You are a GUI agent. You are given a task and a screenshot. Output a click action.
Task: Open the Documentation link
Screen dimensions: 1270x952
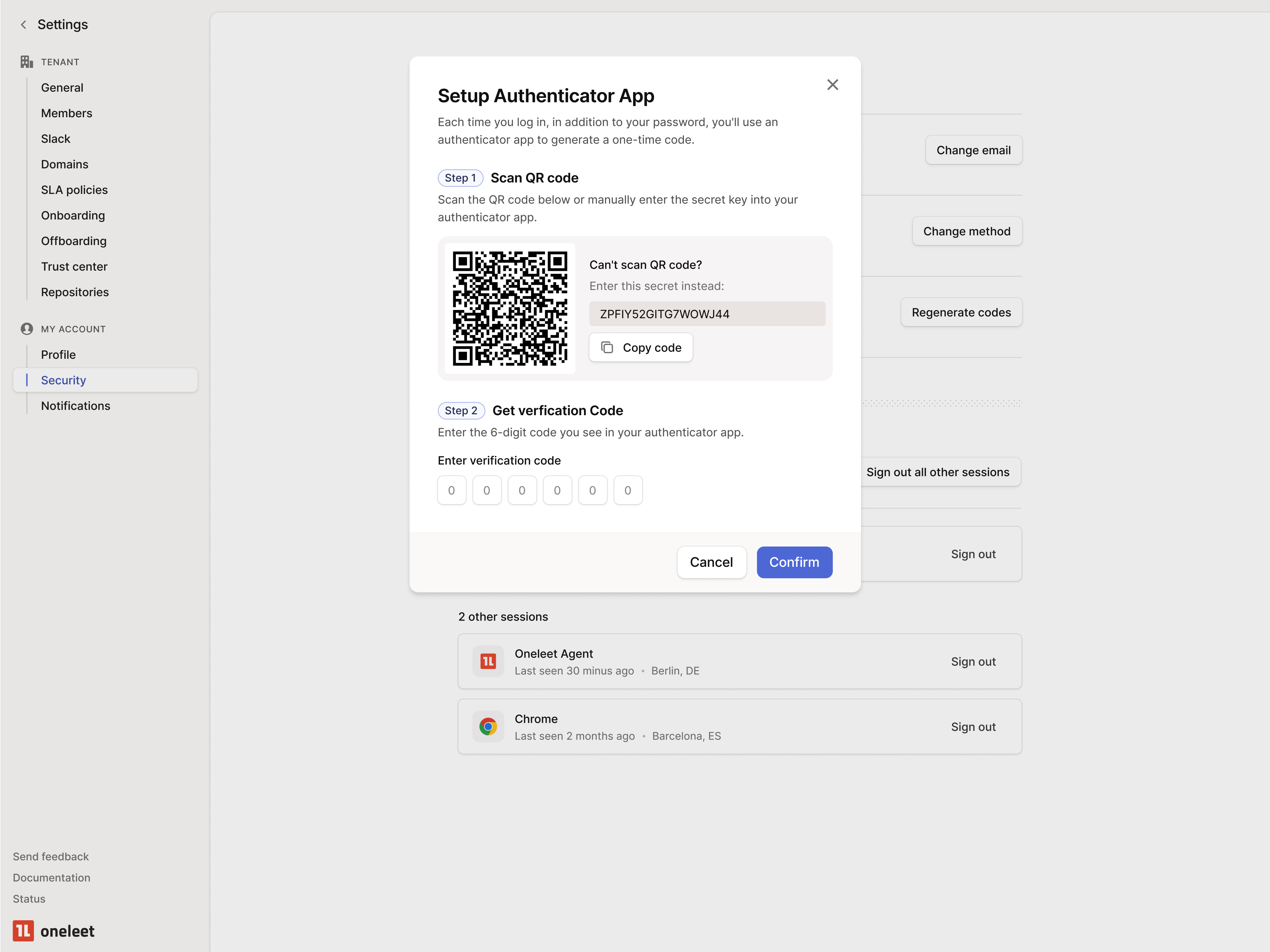(51, 877)
